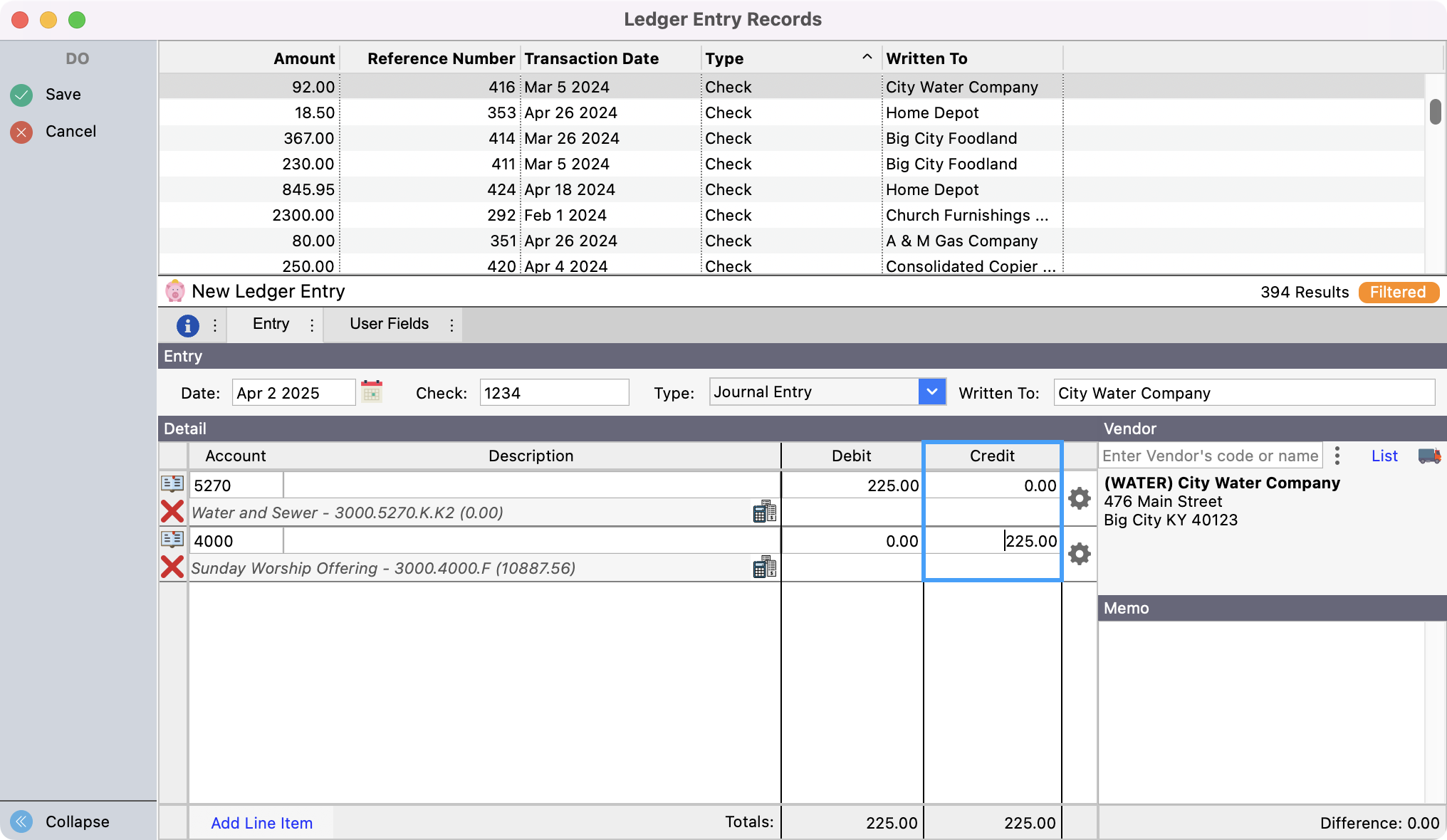Click gear icon for account 5270 line
1447x840 pixels.
click(x=1080, y=498)
